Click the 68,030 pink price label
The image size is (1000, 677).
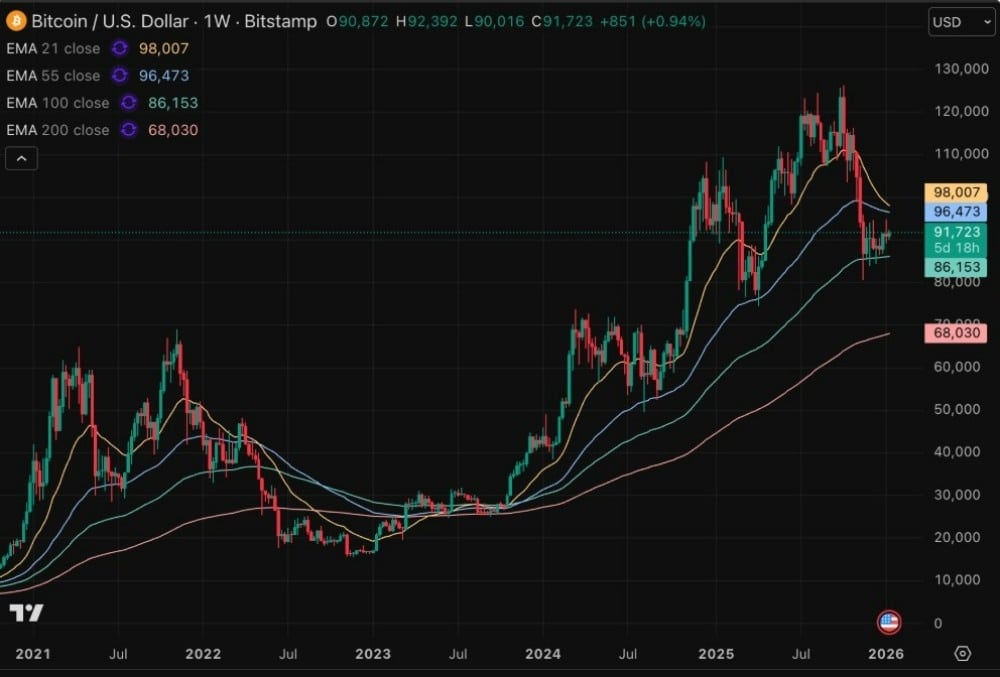[x=956, y=333]
